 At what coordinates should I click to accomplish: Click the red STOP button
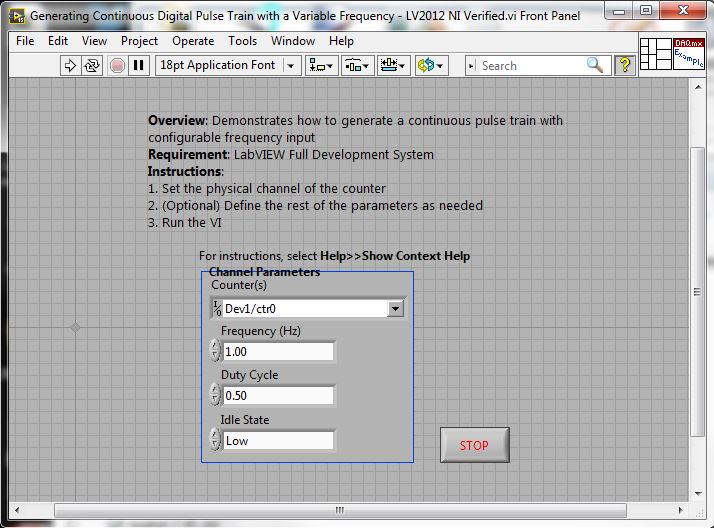click(x=474, y=445)
